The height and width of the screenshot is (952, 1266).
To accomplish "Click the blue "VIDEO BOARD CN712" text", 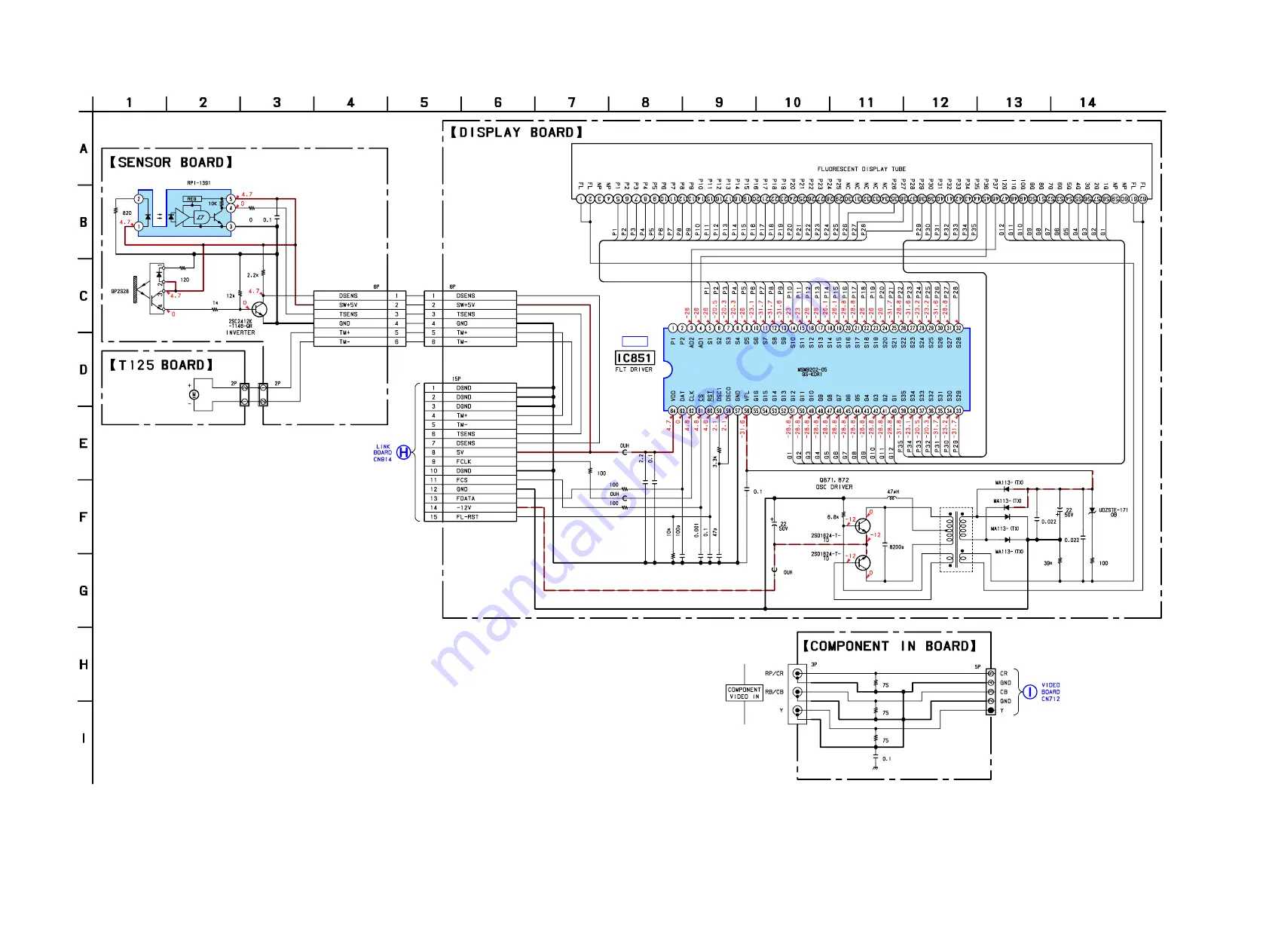I will [1050, 692].
